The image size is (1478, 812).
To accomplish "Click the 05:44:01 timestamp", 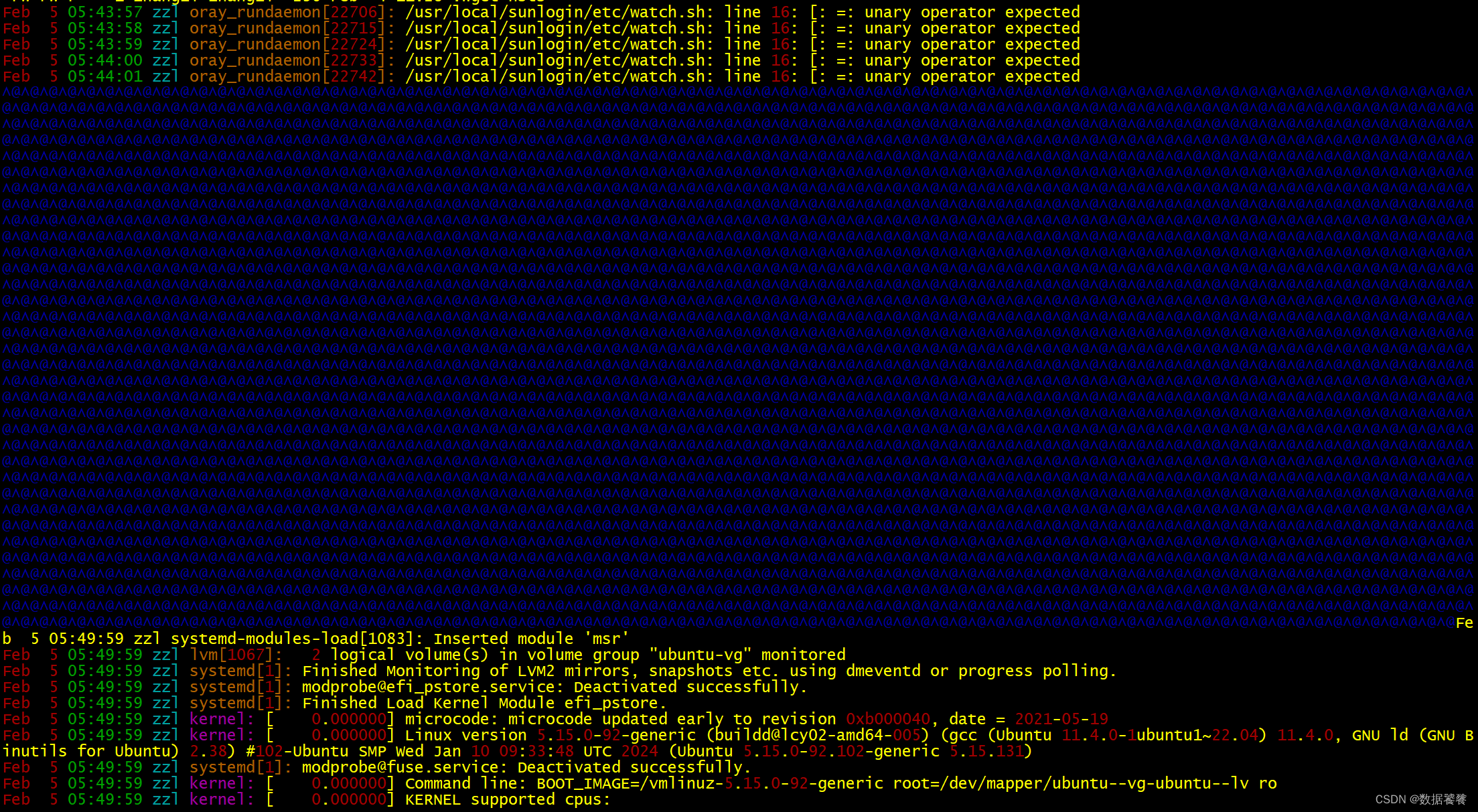I will pyautogui.click(x=105, y=76).
